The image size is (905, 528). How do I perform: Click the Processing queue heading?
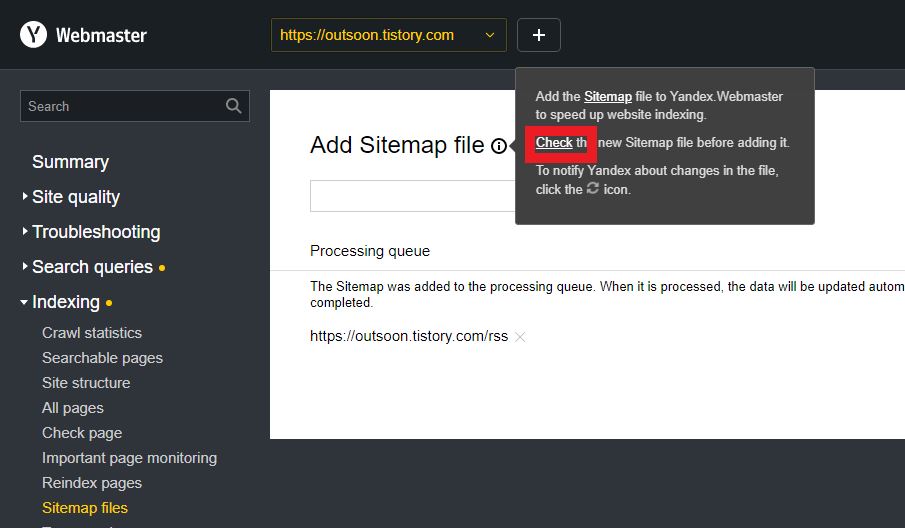[x=370, y=251]
